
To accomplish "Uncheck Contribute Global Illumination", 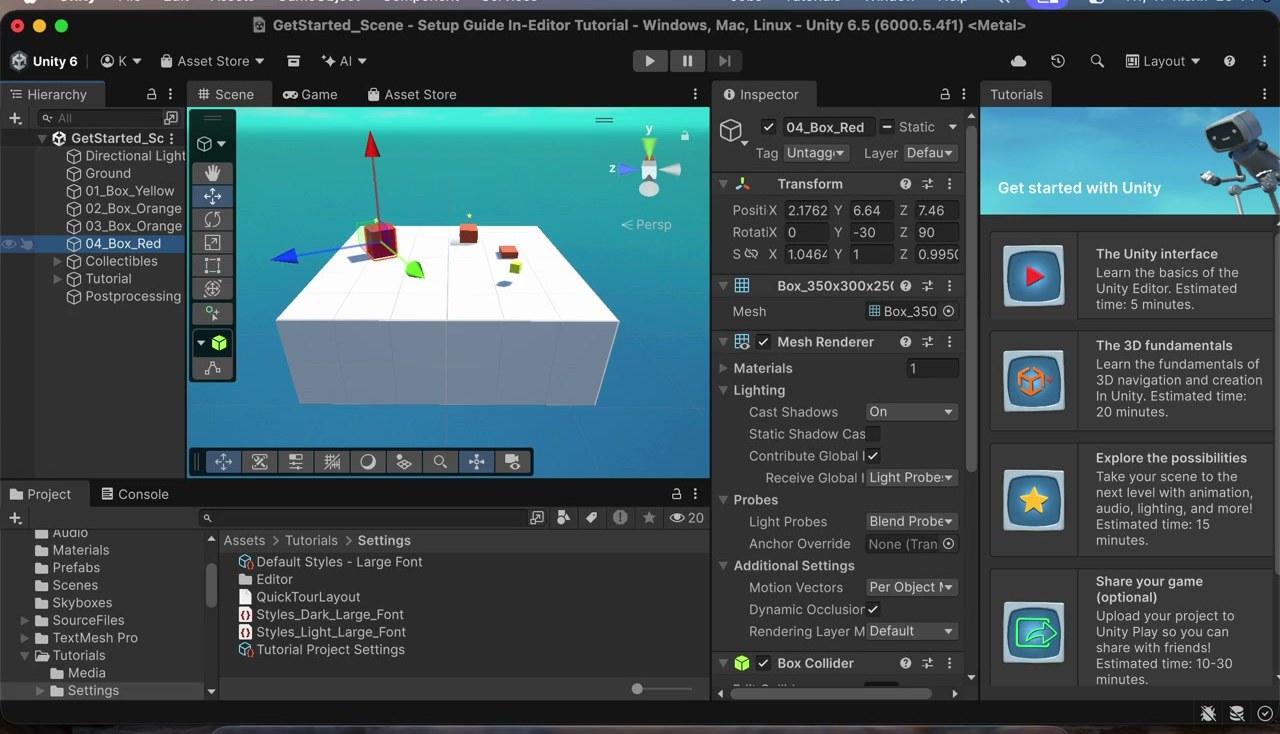I will [x=873, y=456].
